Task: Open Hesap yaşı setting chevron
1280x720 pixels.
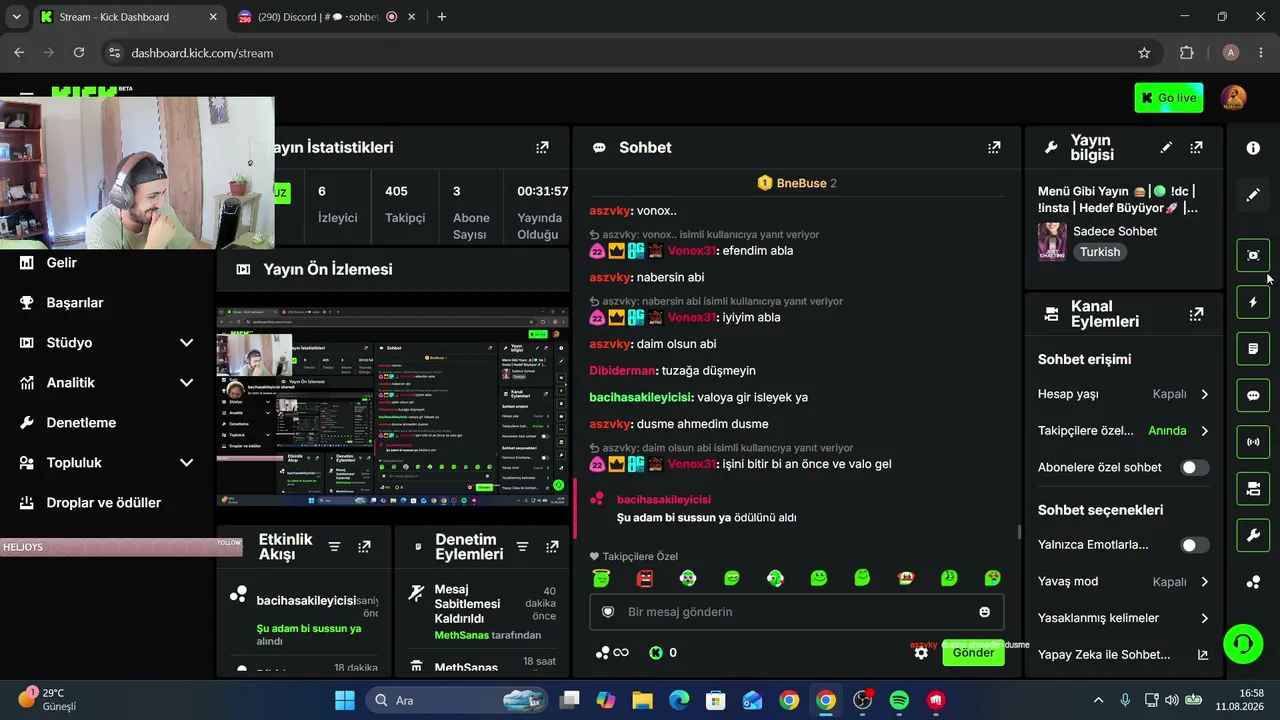Action: tap(1204, 395)
